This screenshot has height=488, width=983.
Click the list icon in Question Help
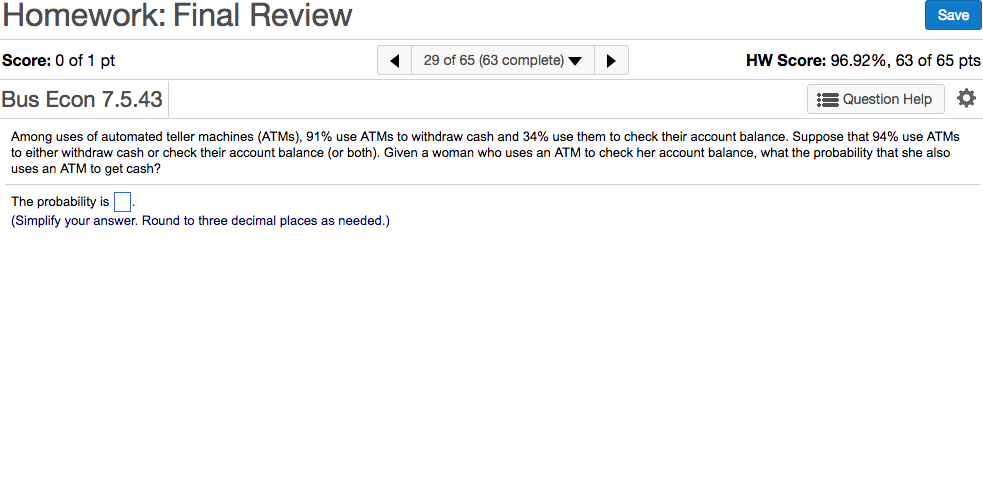point(828,99)
